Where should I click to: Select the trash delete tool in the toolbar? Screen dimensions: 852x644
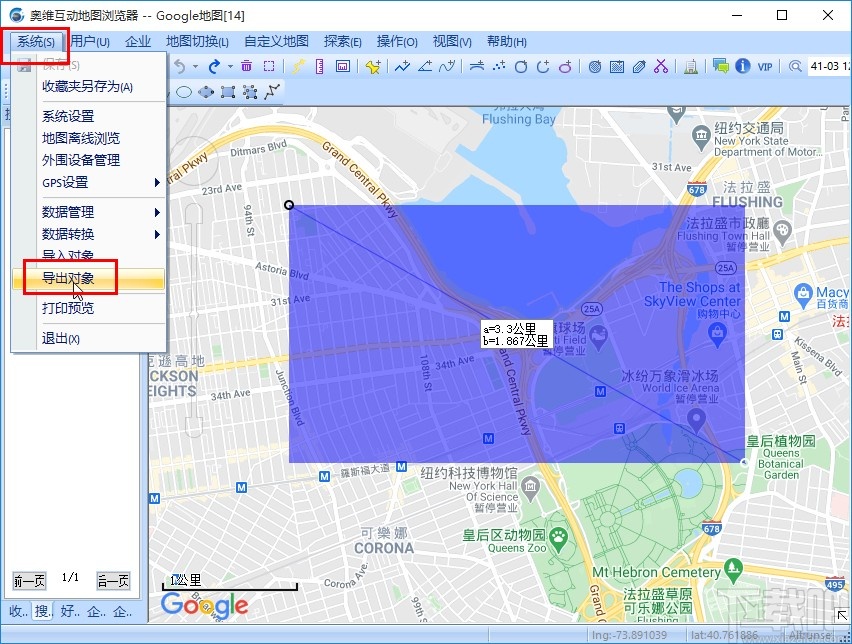[x=247, y=66]
